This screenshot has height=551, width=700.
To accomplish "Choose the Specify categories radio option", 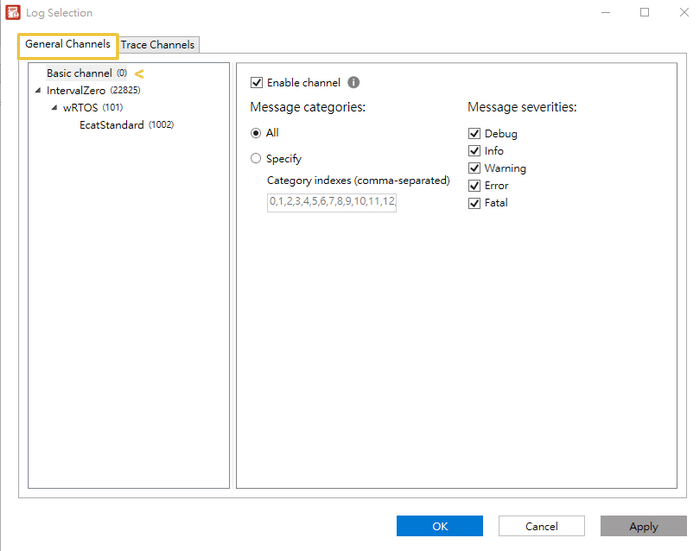I will [256, 158].
